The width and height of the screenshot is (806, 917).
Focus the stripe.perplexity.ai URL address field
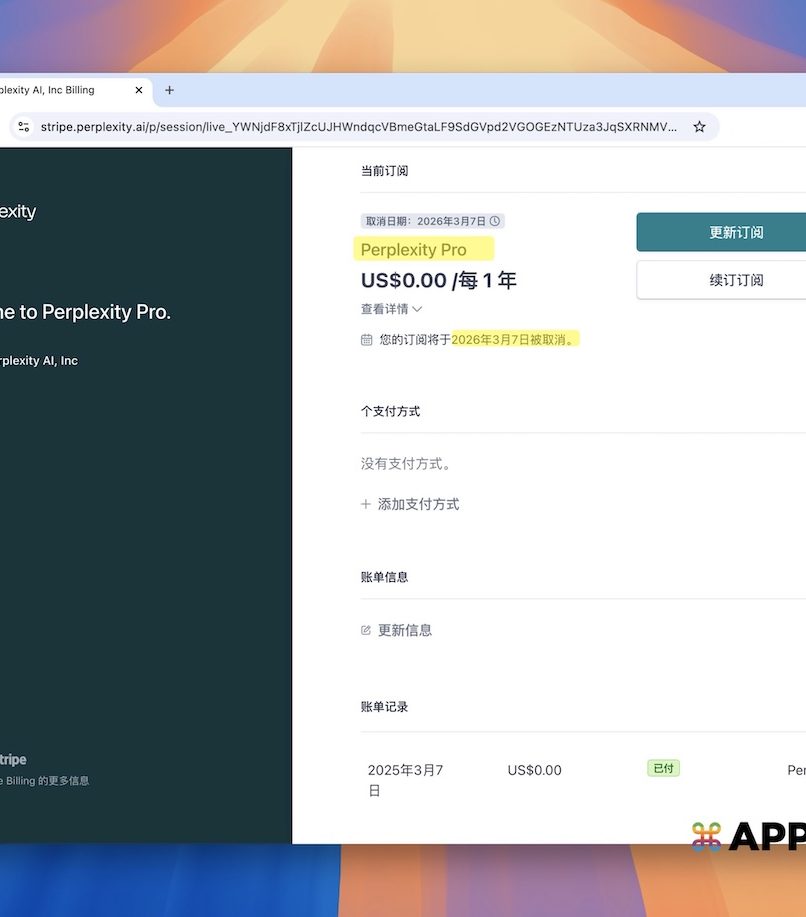tap(358, 127)
